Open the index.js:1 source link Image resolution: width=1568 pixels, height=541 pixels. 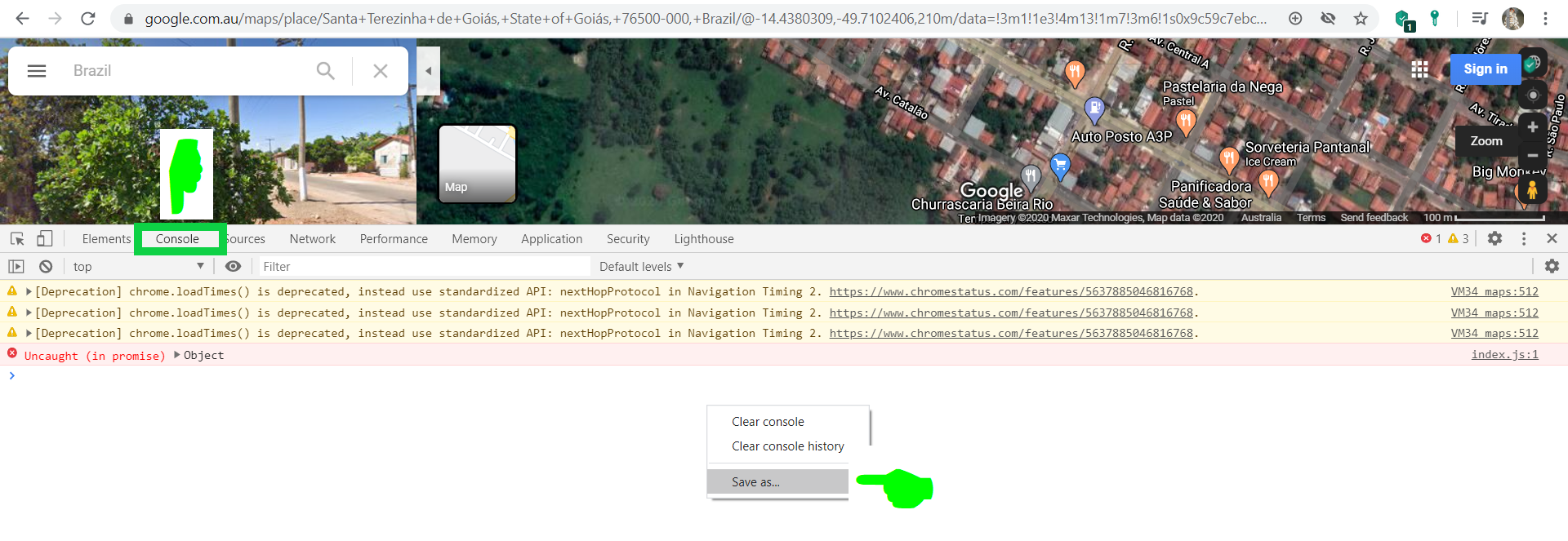click(1504, 354)
